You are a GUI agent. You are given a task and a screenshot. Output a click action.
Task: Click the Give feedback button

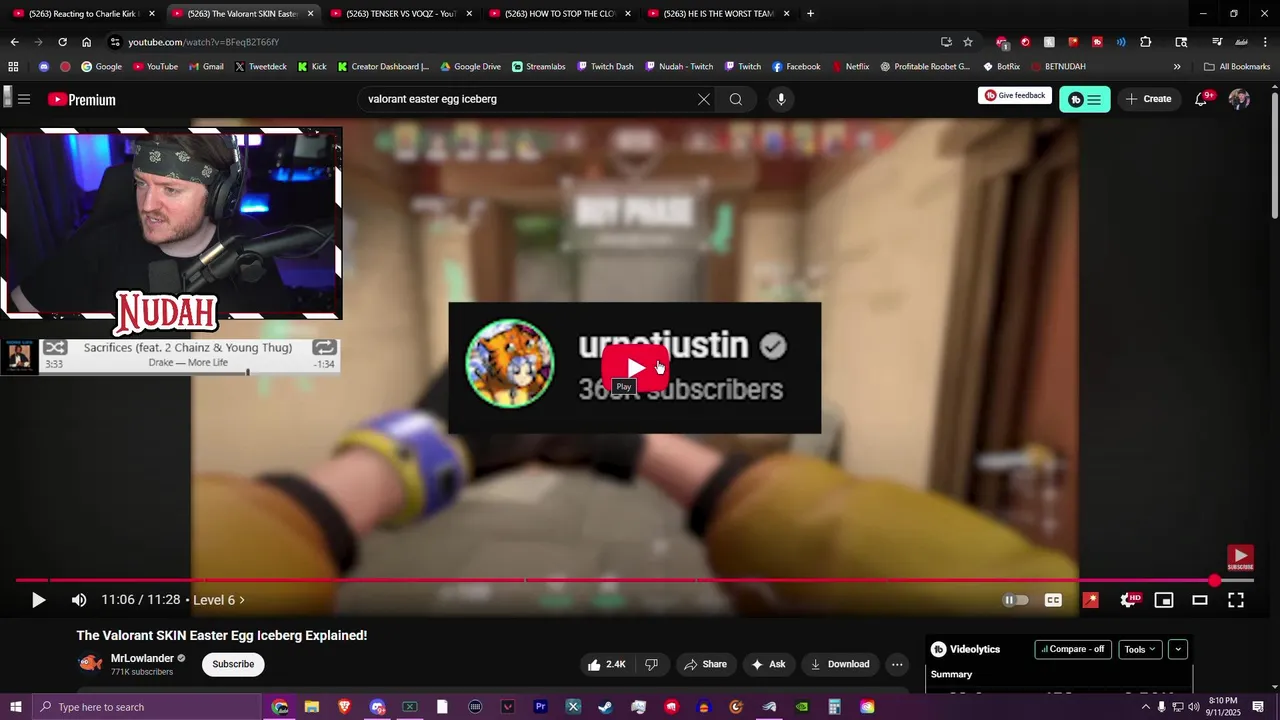1015,96
